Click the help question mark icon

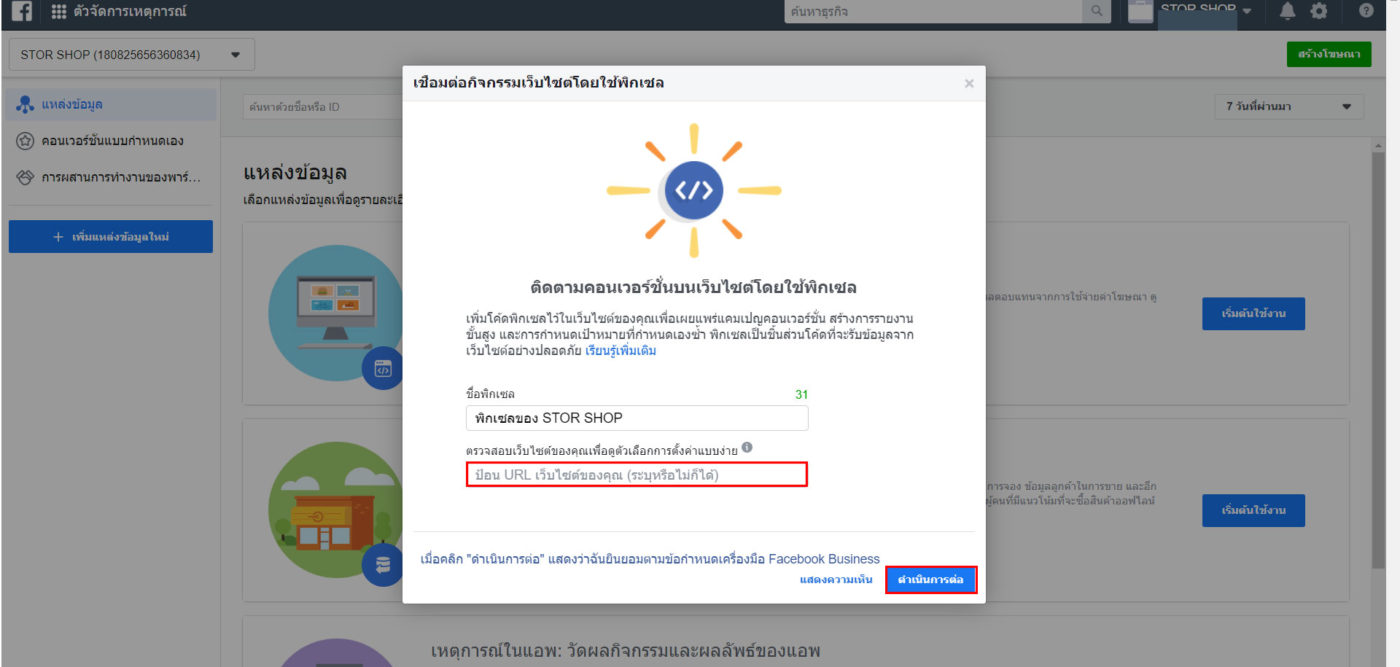tap(1366, 11)
